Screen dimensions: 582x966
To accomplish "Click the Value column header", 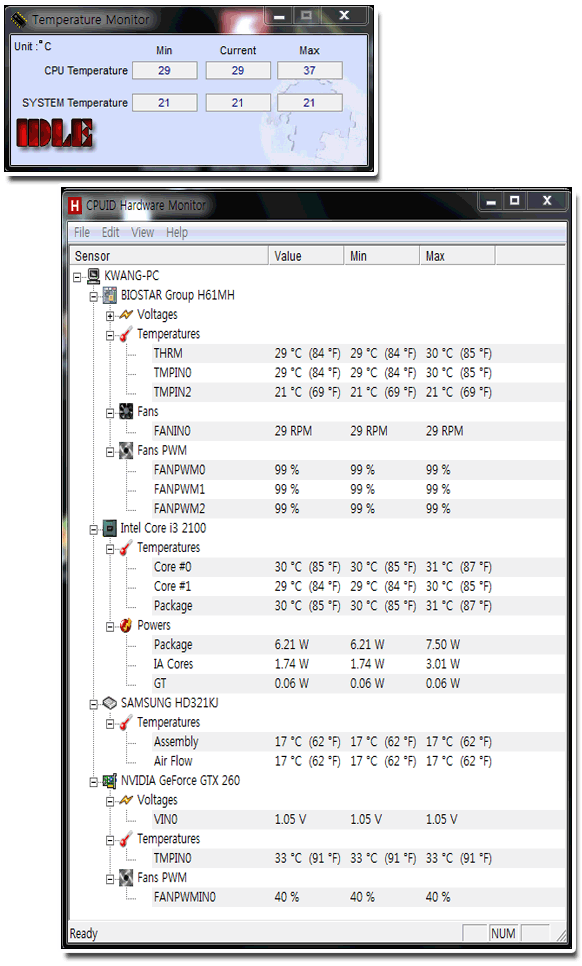I will [306, 256].
